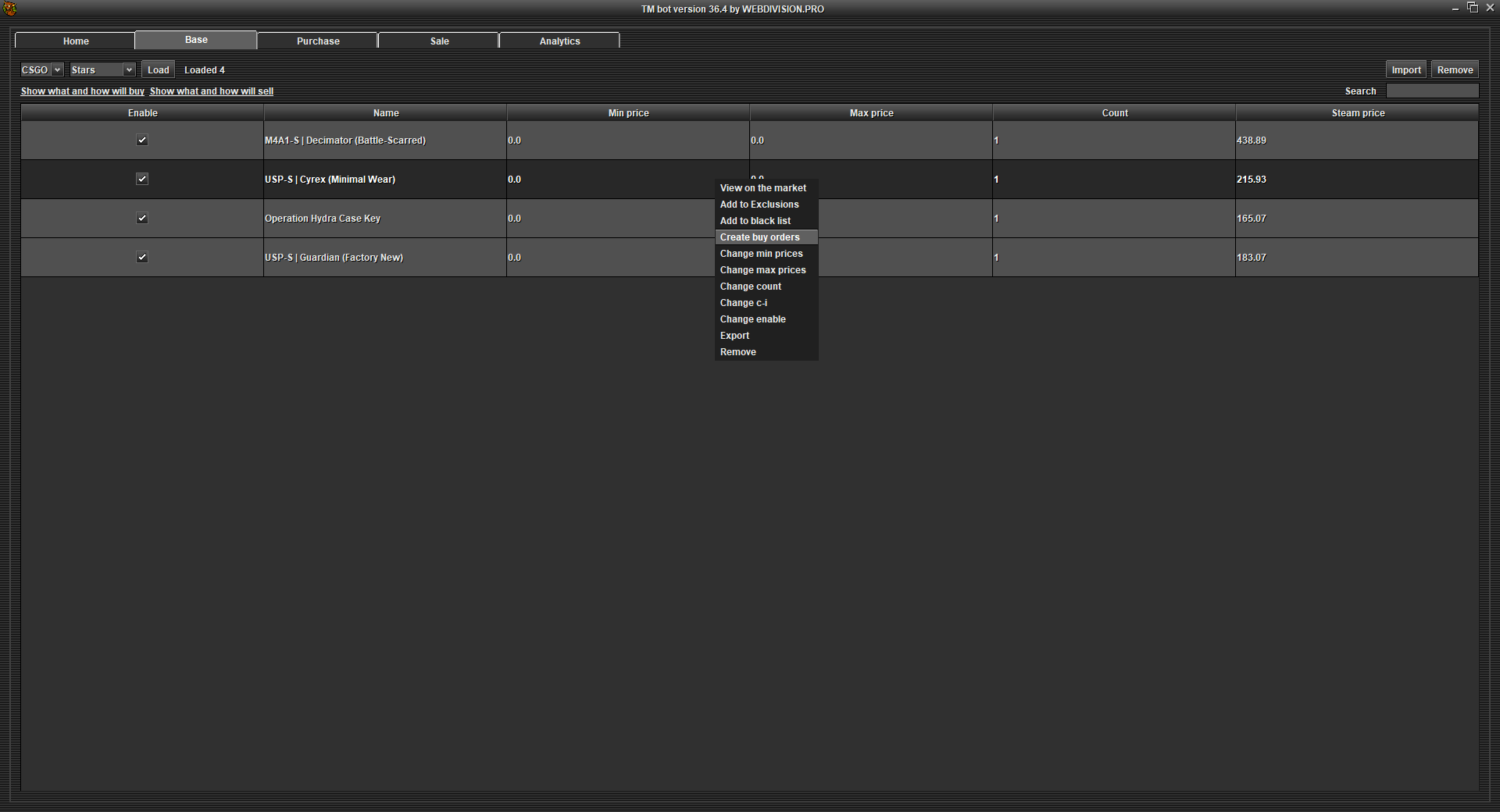The width and height of the screenshot is (1500, 812).
Task: Open Show what and how will buy link
Action: pos(83,91)
